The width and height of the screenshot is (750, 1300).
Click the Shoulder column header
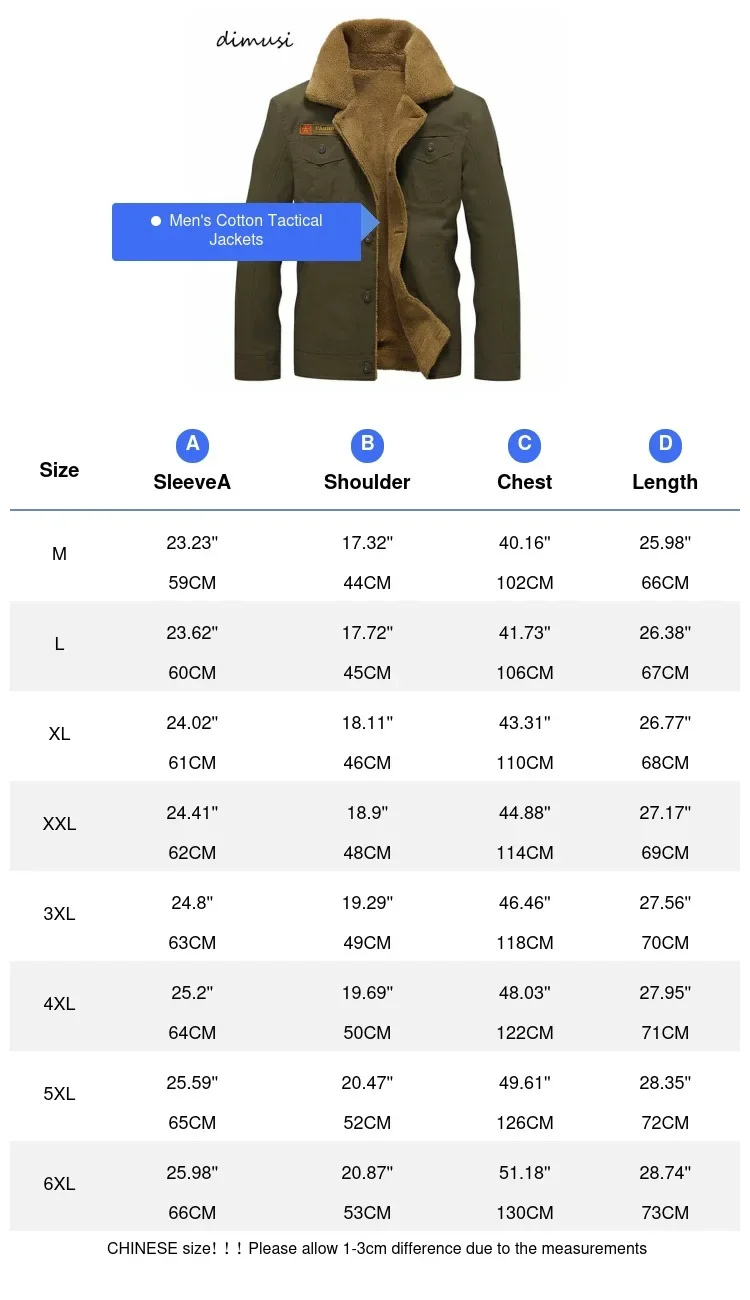pyautogui.click(x=367, y=482)
